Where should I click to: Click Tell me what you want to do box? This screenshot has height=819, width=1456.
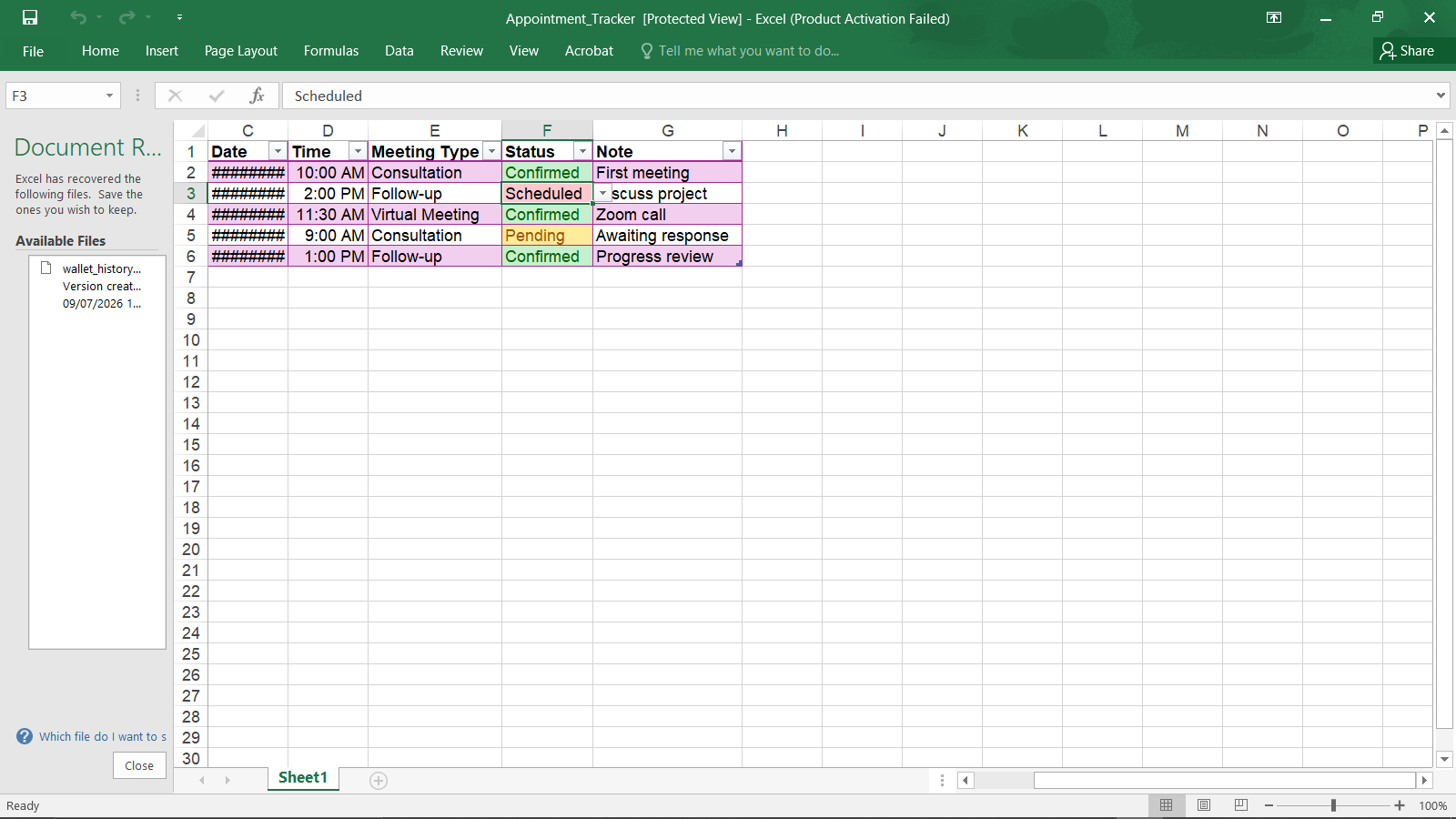[740, 51]
